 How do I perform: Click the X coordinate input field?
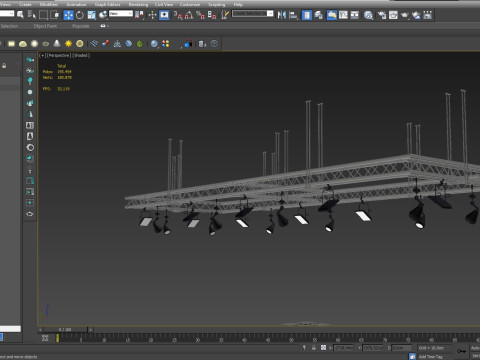click(x=343, y=348)
